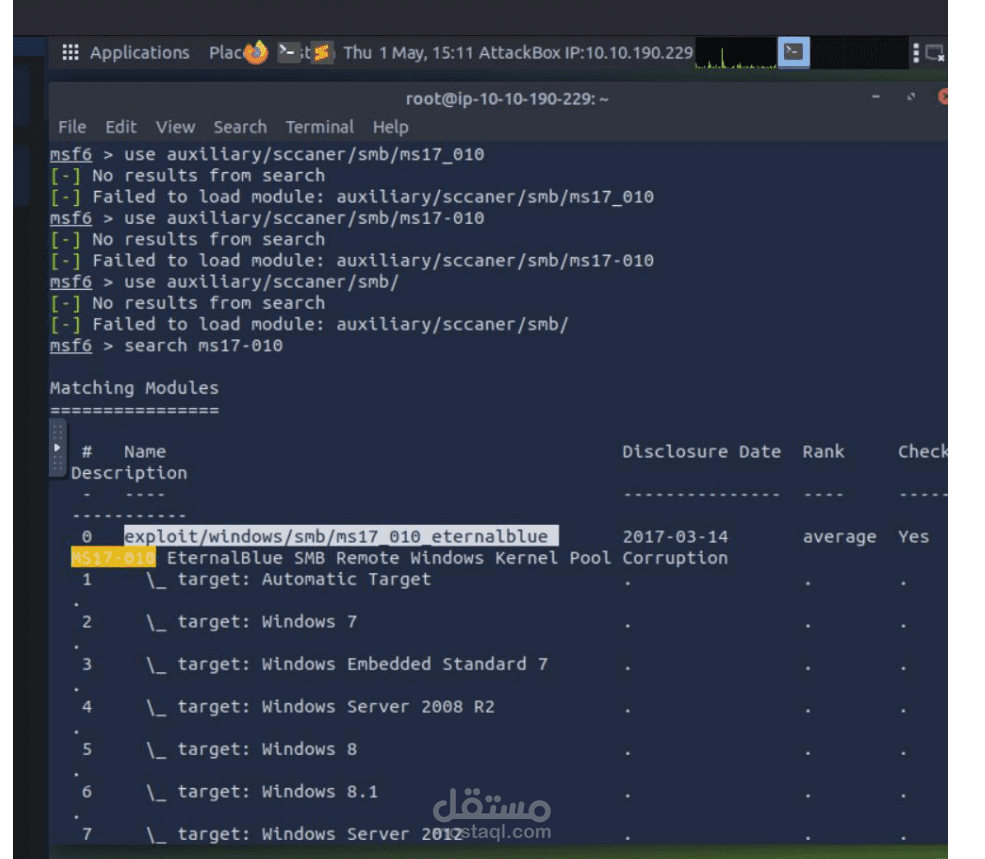Image resolution: width=985 pixels, height=859 pixels.
Task: Open the Help menu in terminal
Action: pos(390,127)
